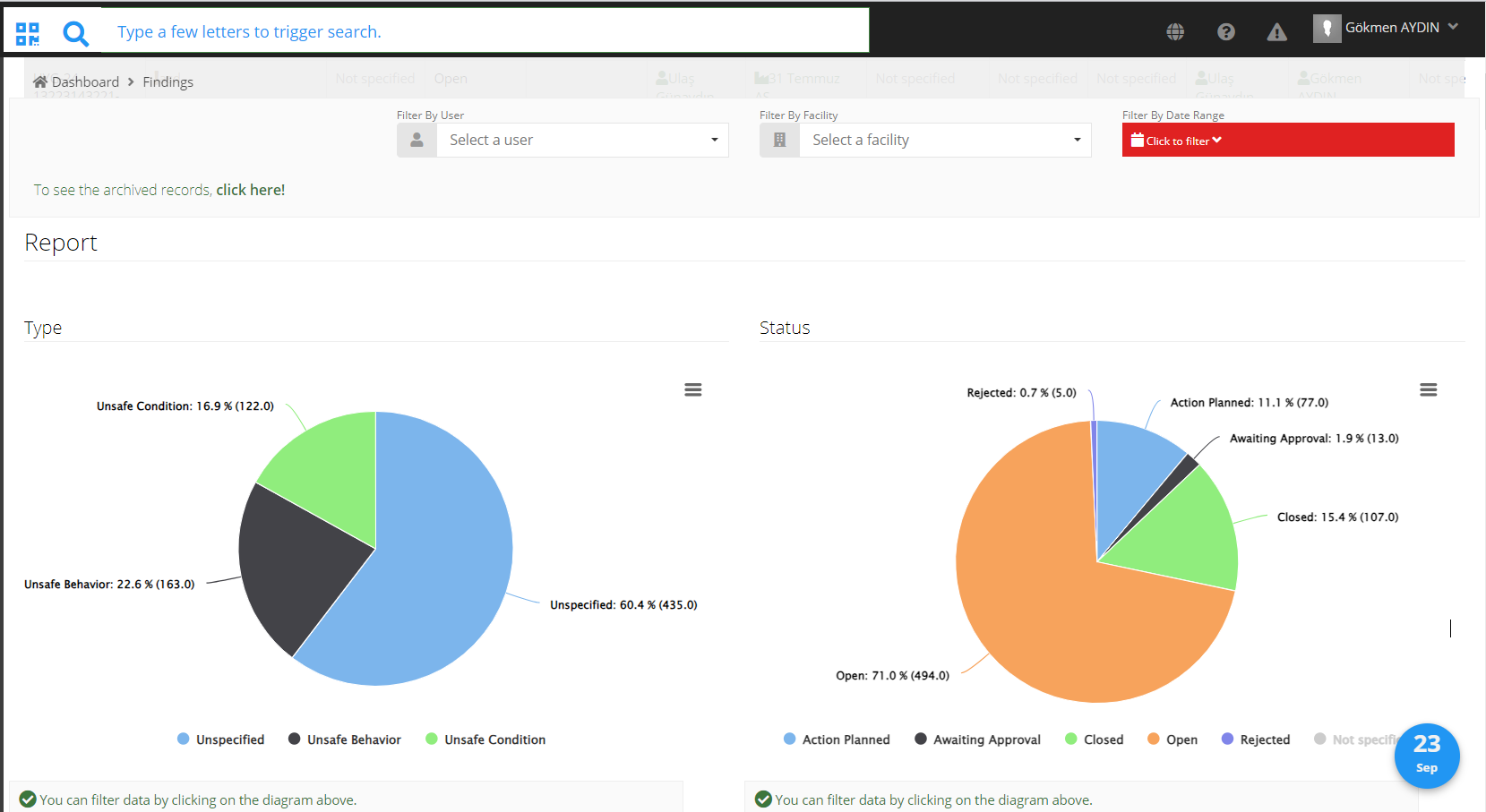Expand the Select a user dropdown
Viewport: 1486px width, 812px height.
point(581,140)
